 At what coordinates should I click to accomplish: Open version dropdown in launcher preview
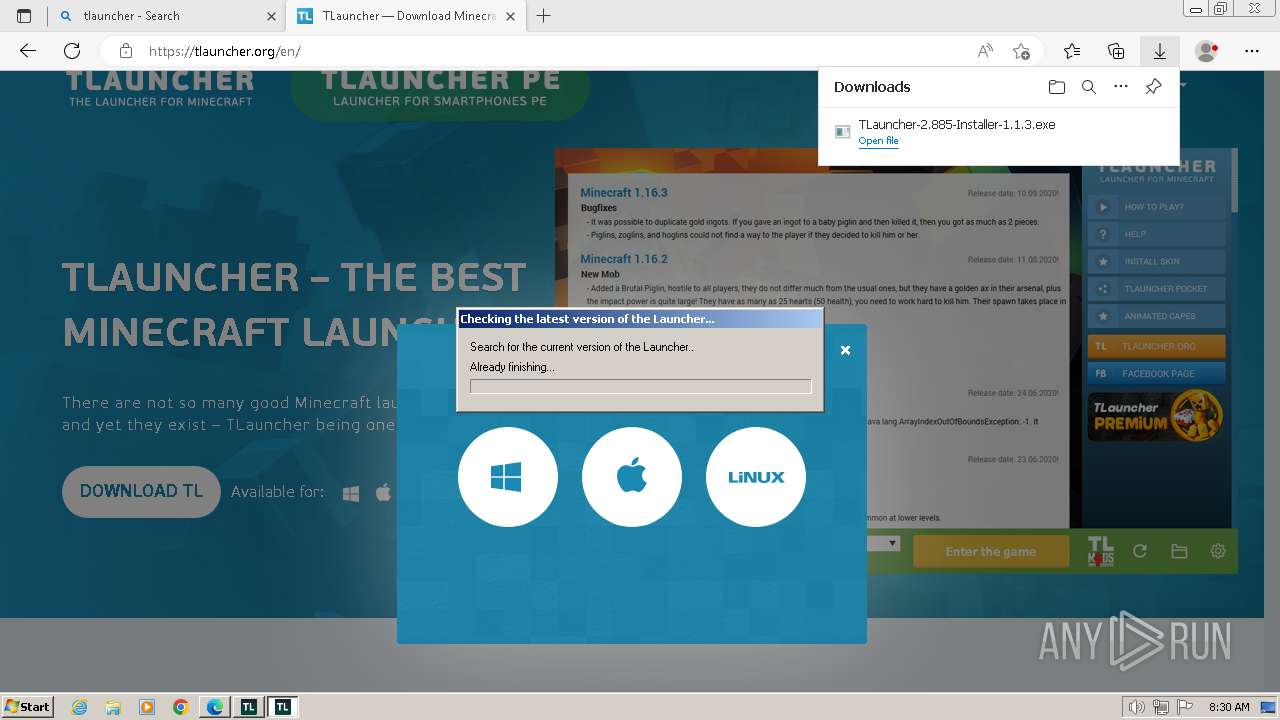point(893,543)
